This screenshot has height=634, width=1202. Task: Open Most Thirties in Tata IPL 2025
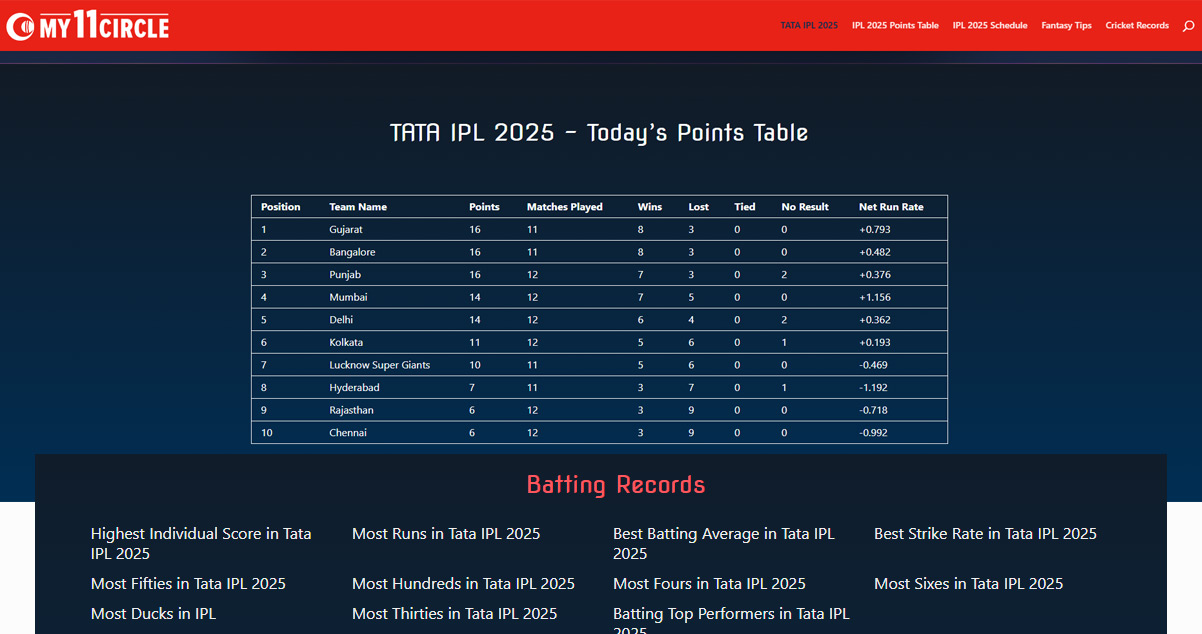[454, 614]
